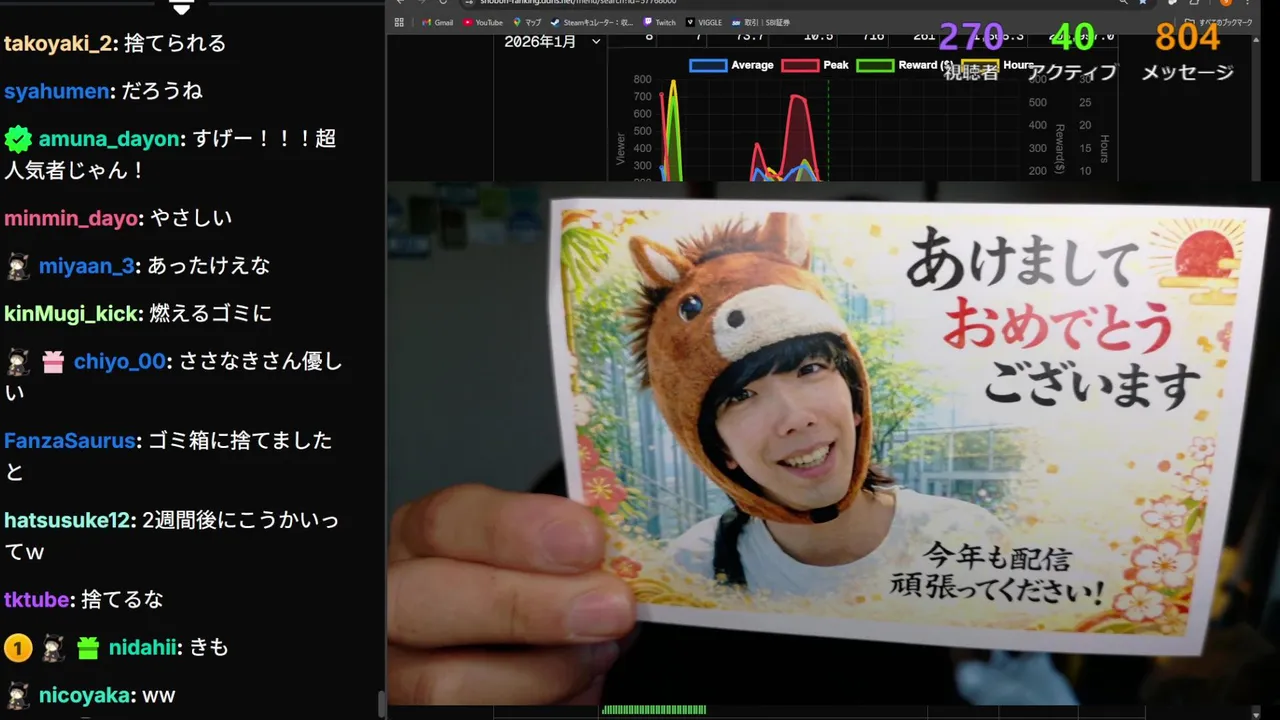Click chiyo_00's pink gift badge
Viewport: 1280px width, 720px height.
pos(53,362)
